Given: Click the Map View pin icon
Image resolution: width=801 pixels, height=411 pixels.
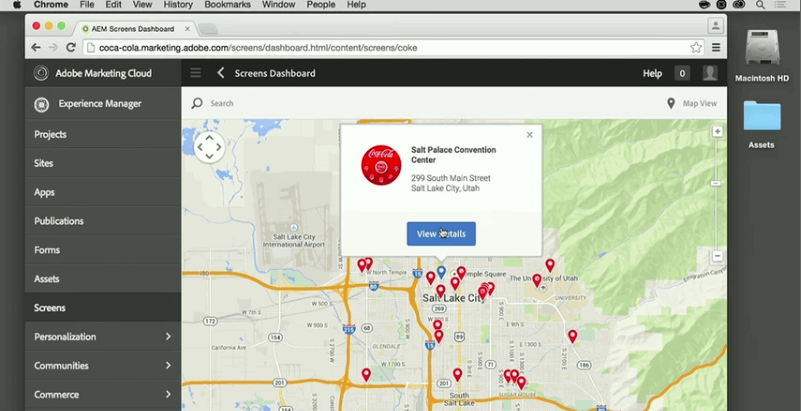Looking at the screenshot, I should coord(671,103).
